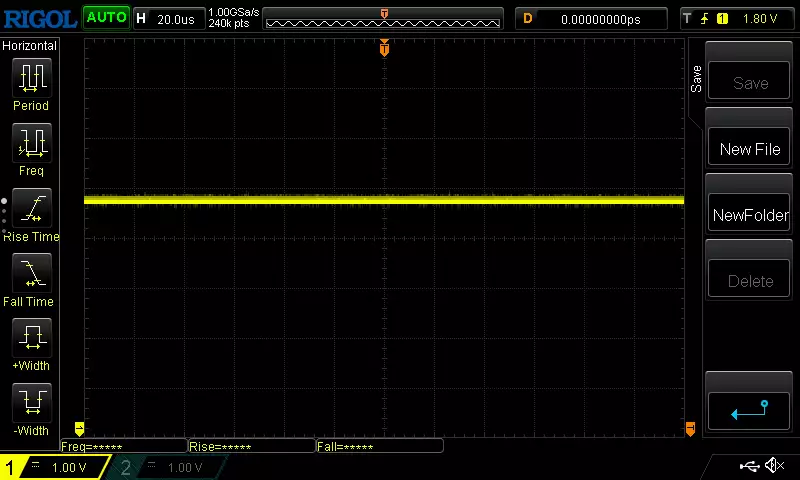Click the blue back arrow button

tap(748, 411)
